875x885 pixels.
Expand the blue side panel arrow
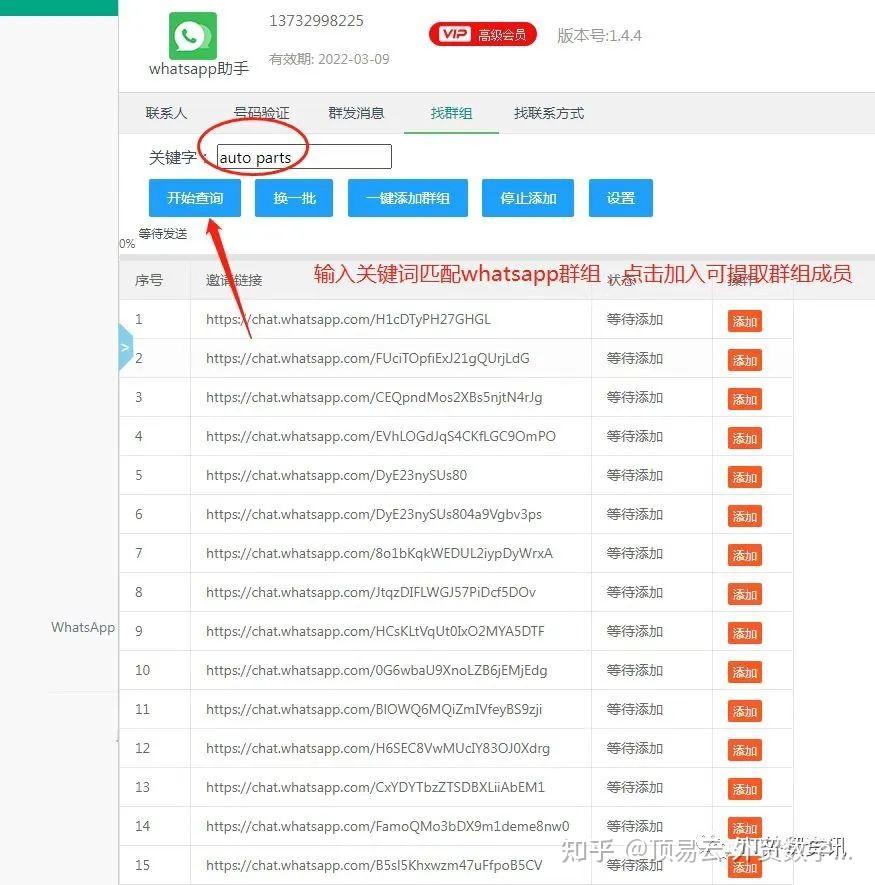pyautogui.click(x=125, y=347)
